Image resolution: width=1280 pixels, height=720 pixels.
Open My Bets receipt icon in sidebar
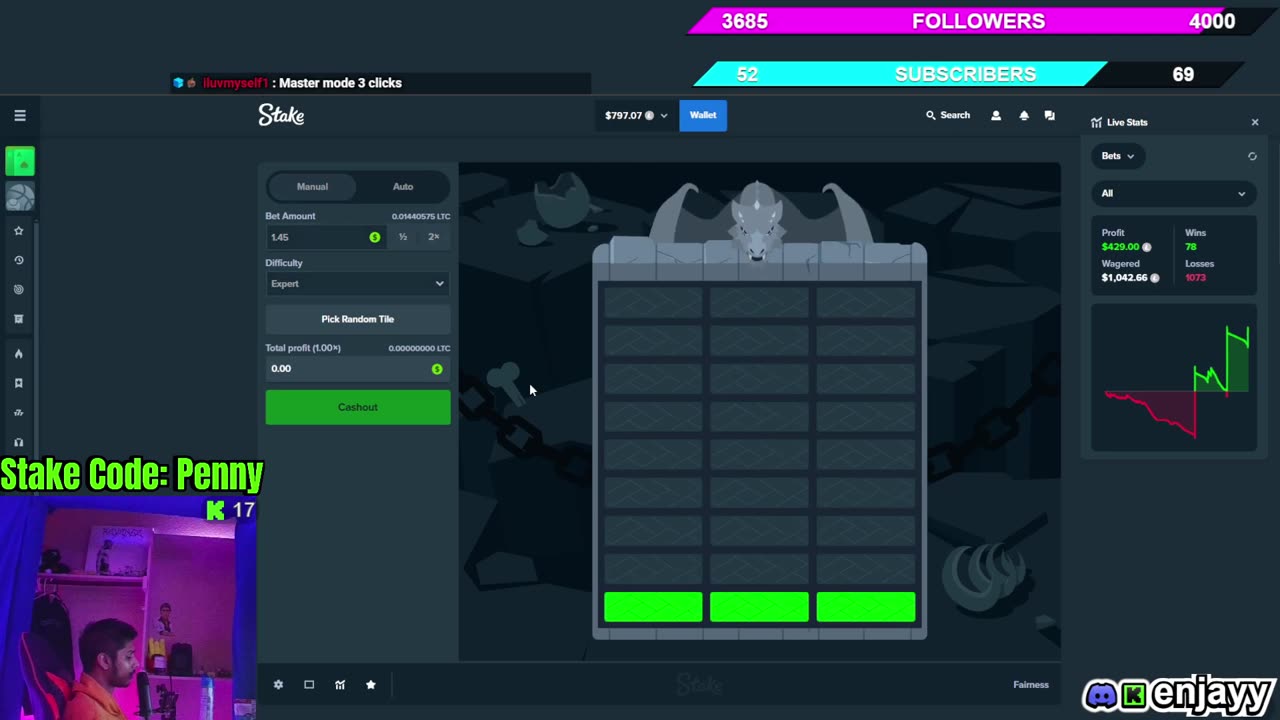point(18,319)
